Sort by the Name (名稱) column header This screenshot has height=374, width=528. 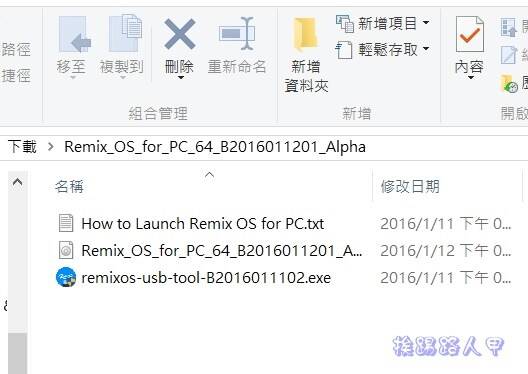point(69,186)
